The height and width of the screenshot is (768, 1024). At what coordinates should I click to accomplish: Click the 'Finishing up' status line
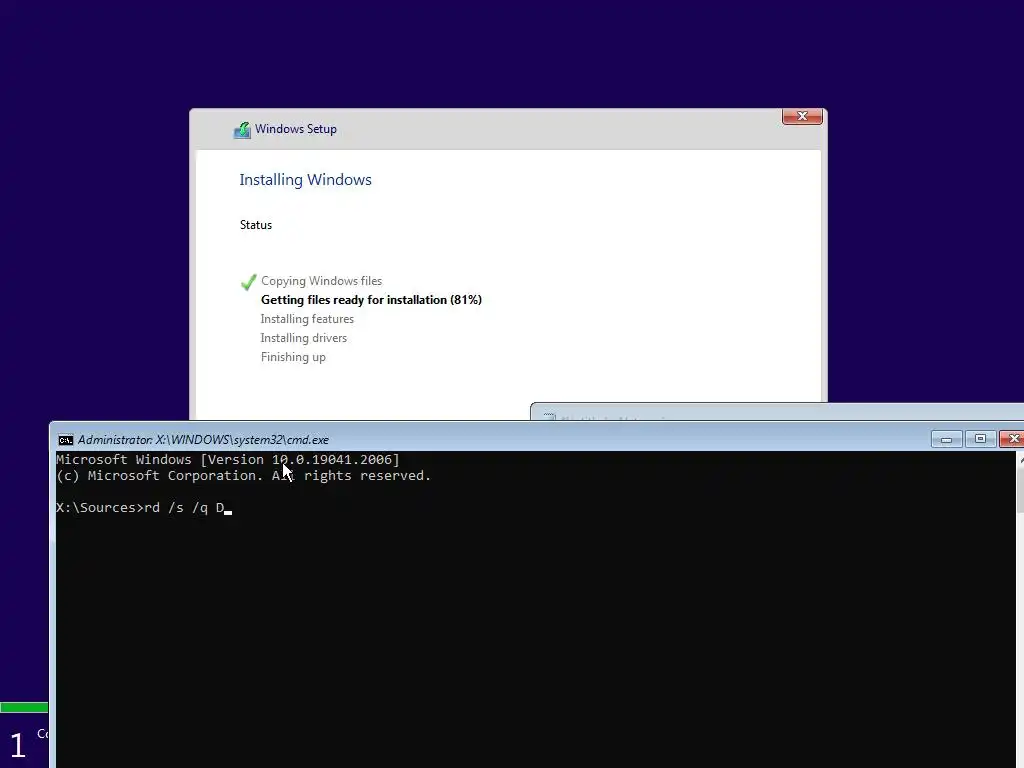pyautogui.click(x=293, y=357)
